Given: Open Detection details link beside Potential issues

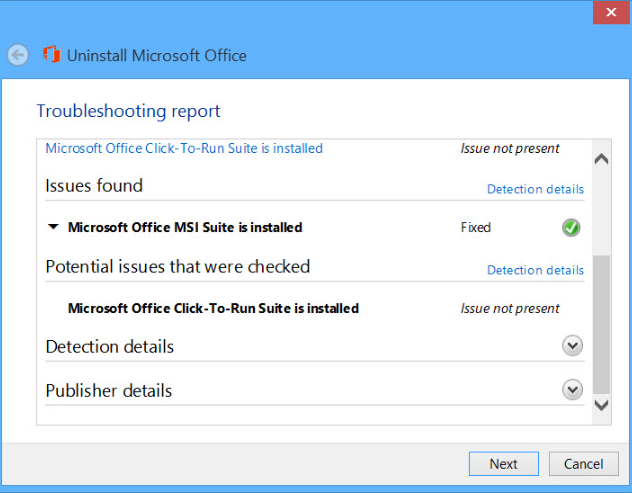Looking at the screenshot, I should tap(535, 270).
